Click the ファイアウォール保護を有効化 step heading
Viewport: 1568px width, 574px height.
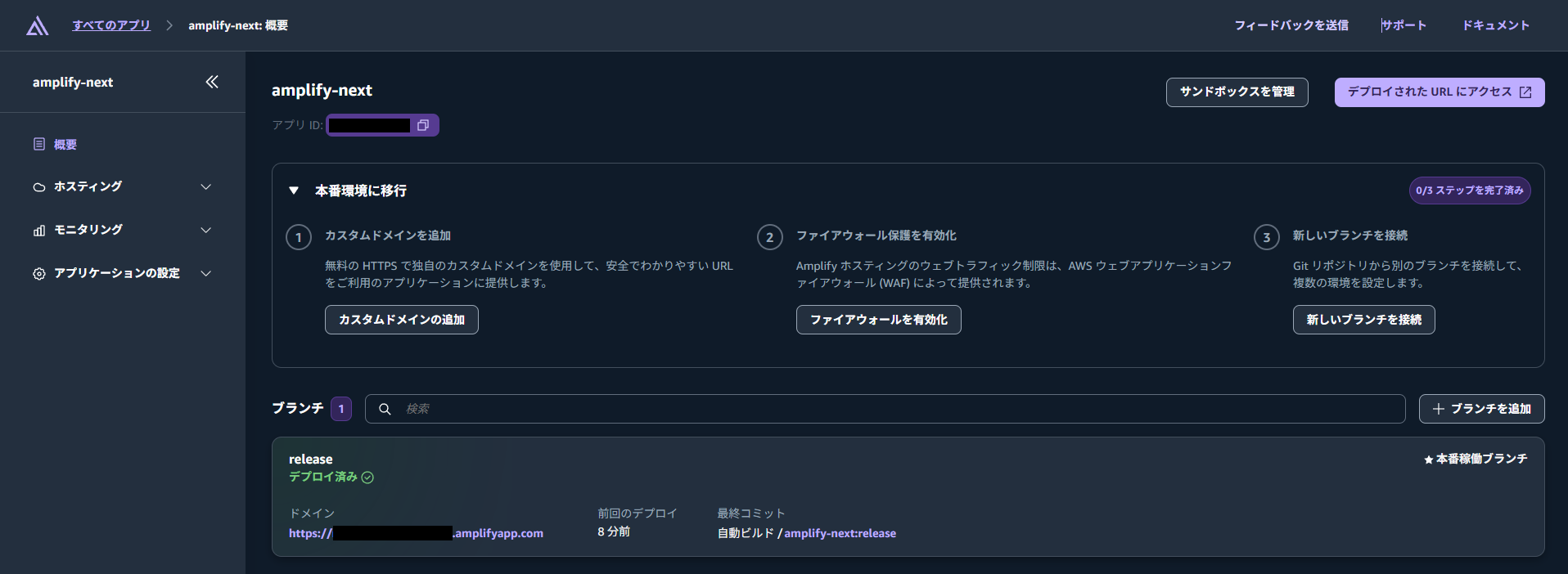pos(876,235)
